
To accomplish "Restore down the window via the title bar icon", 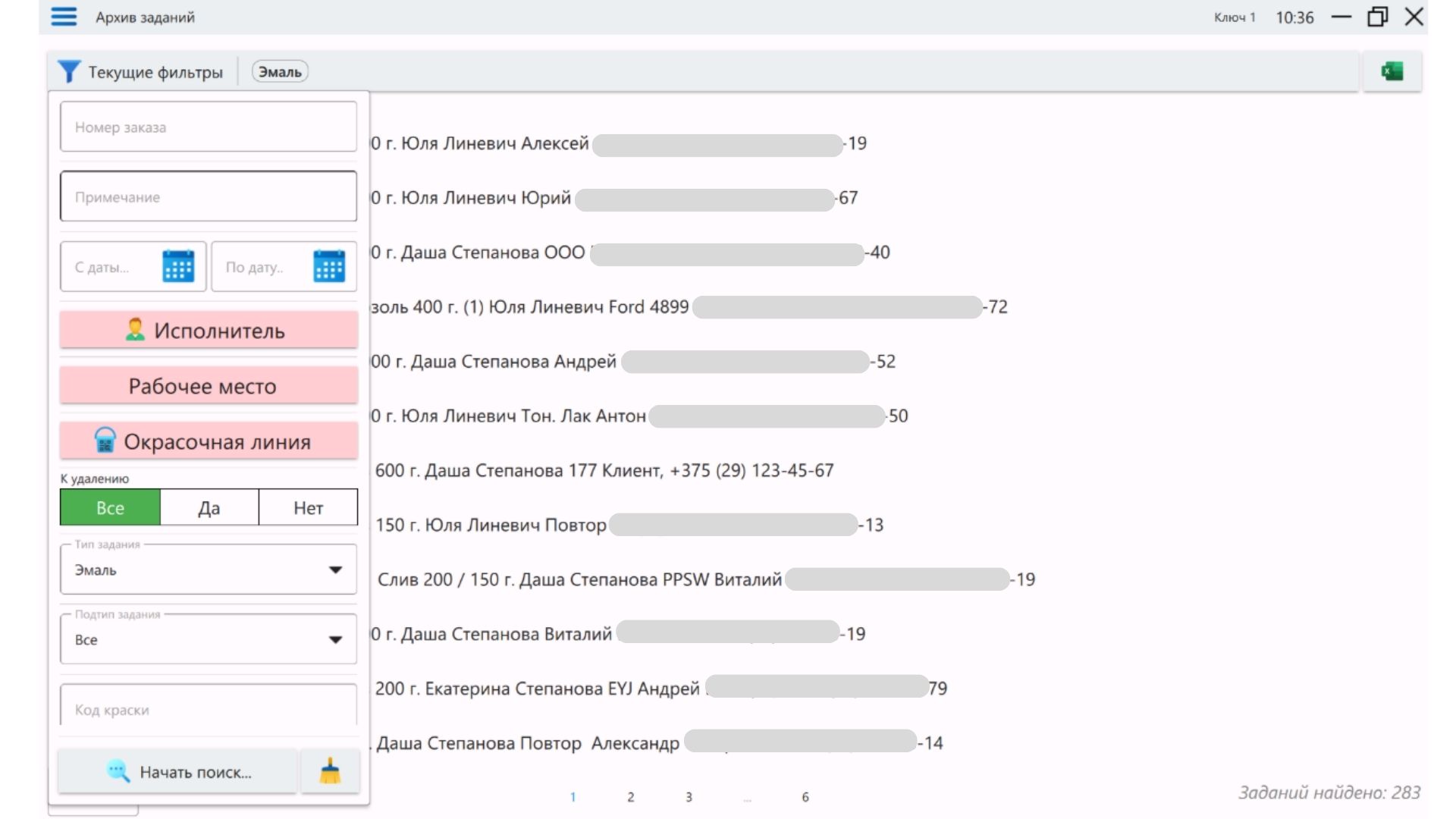I will pos(1377,17).
